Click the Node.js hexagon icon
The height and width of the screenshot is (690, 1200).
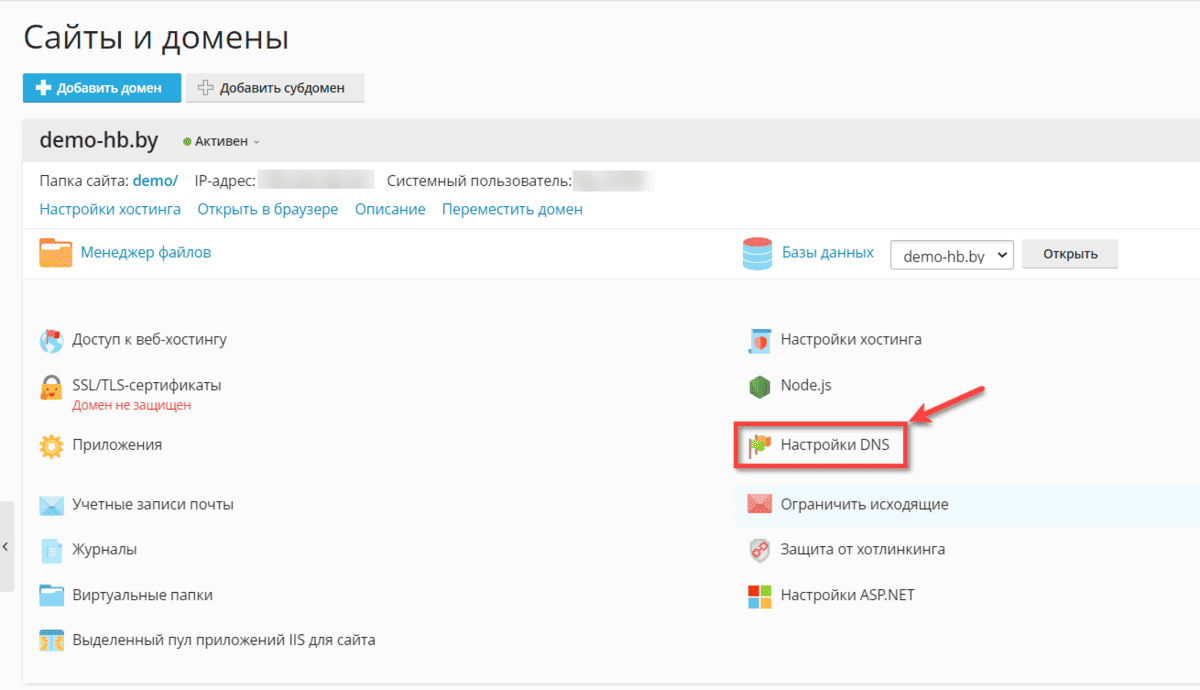[x=760, y=386]
